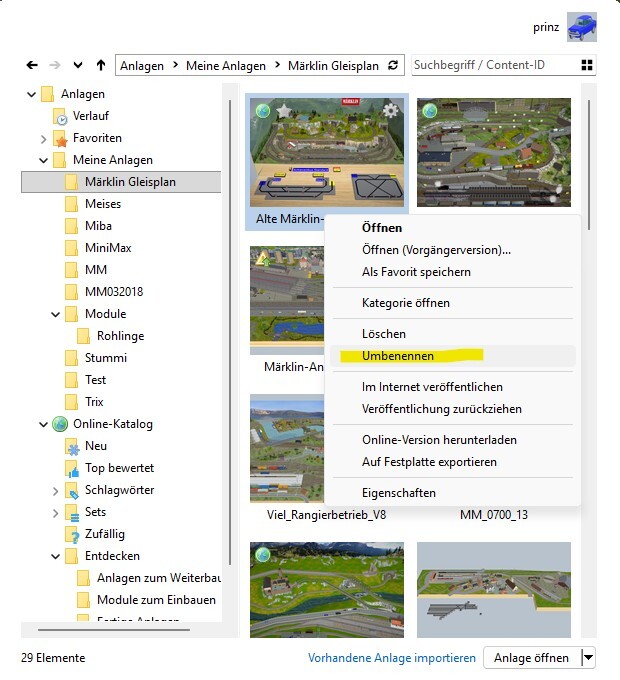Go back with the left arrow
This screenshot has width=620, height=680.
(x=32, y=65)
